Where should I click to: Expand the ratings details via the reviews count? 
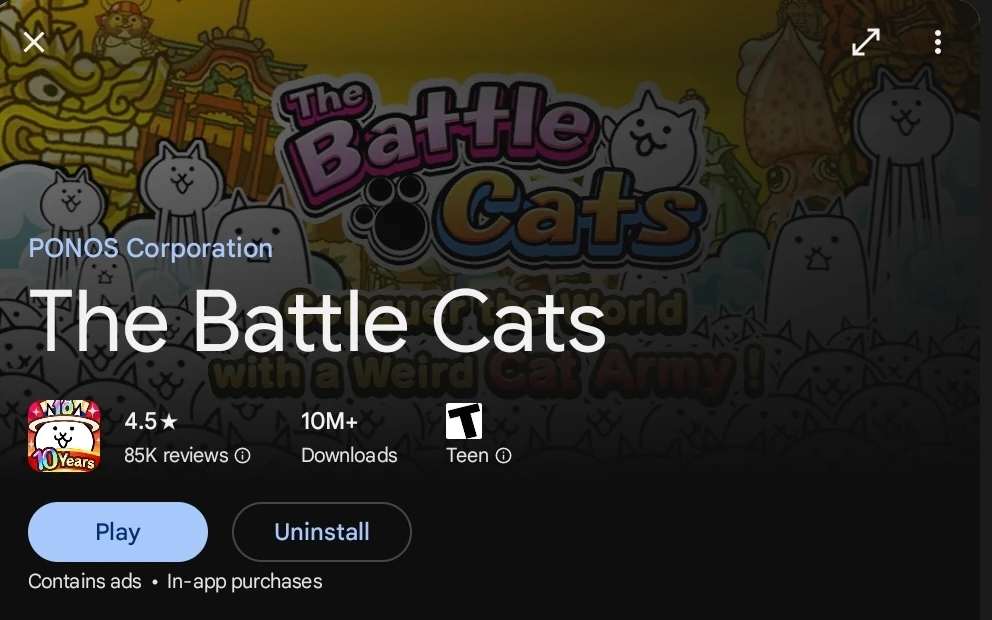tap(174, 456)
